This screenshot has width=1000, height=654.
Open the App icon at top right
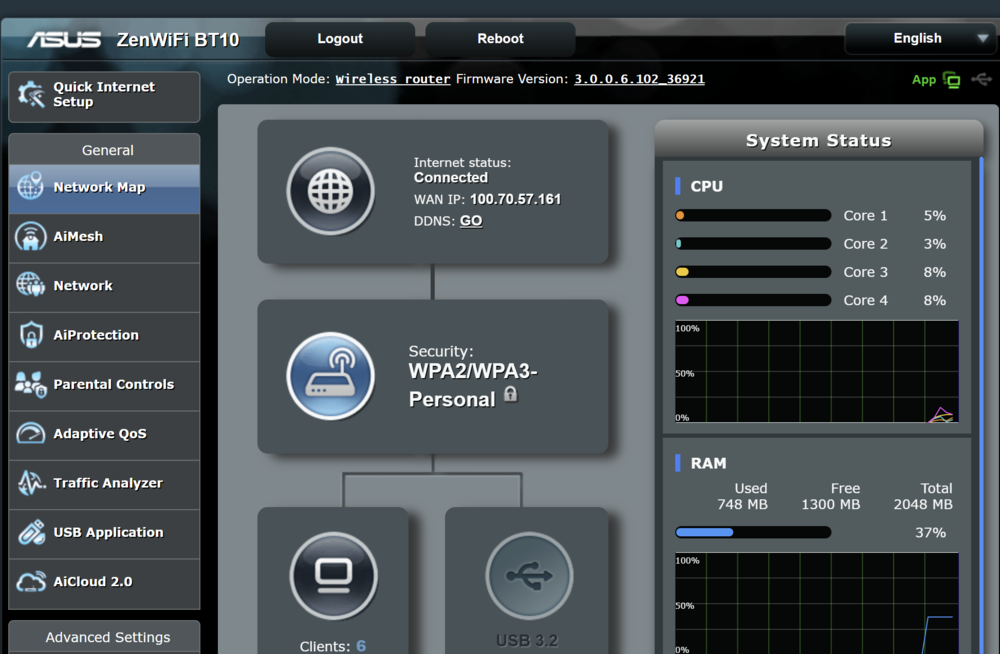point(952,80)
